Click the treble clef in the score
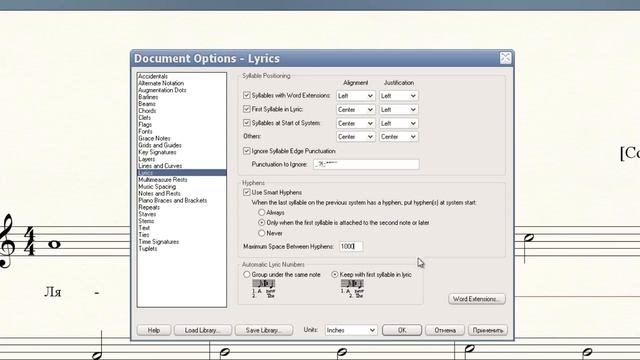640x360 pixels. click(x=7, y=241)
